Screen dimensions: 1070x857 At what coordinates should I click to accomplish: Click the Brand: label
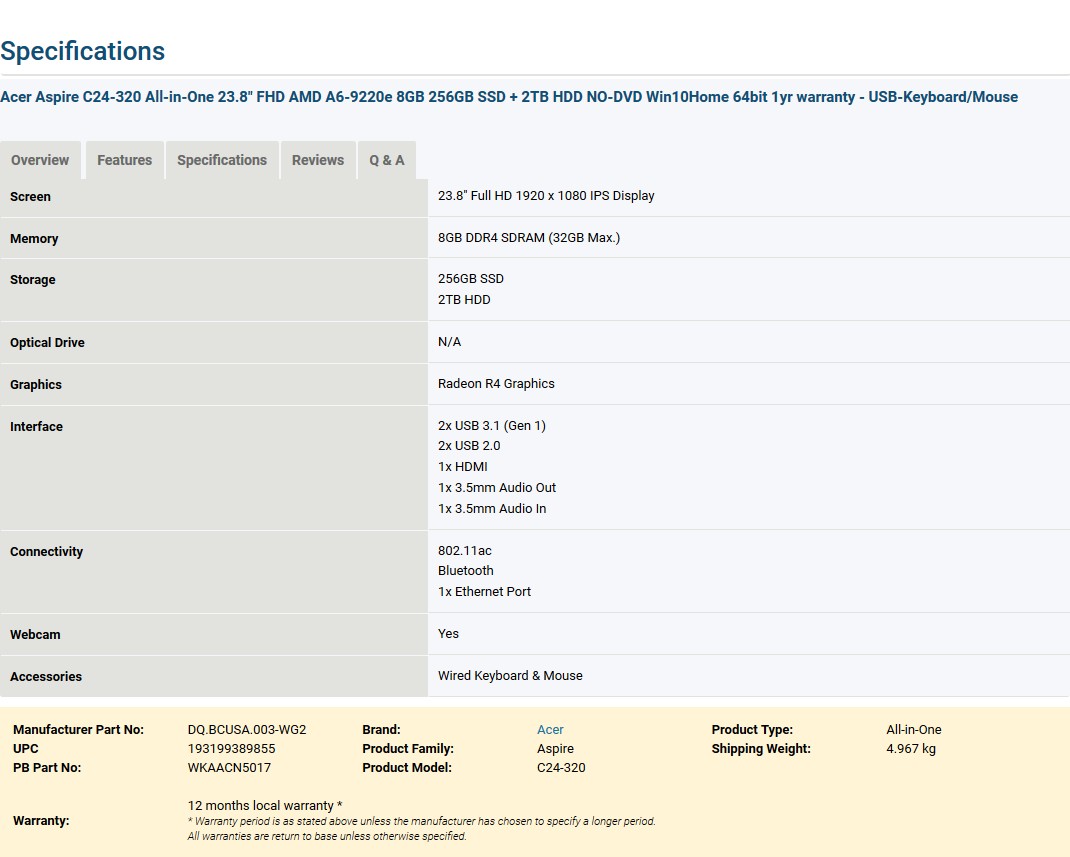pyautogui.click(x=381, y=729)
